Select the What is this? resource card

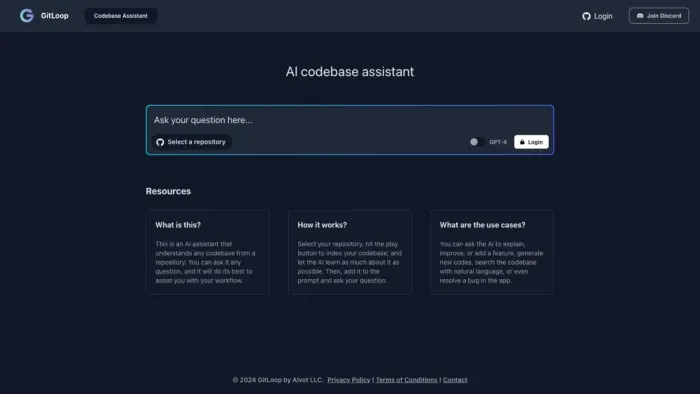[x=208, y=252]
